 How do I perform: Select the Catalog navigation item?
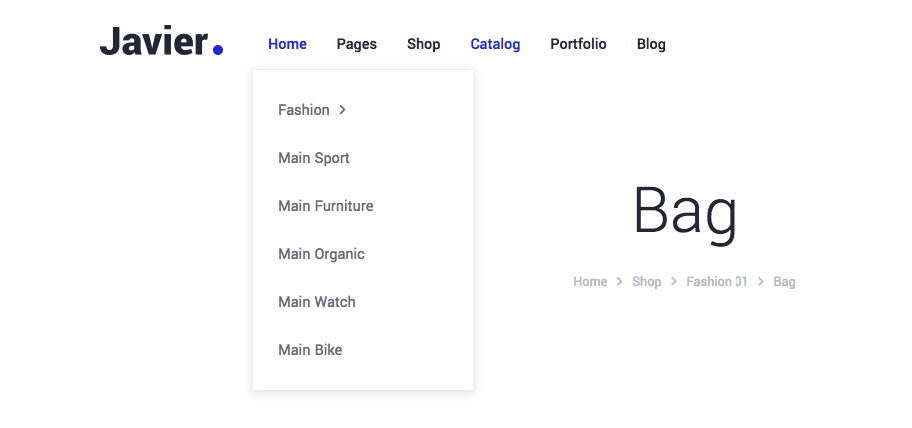pyautogui.click(x=495, y=44)
